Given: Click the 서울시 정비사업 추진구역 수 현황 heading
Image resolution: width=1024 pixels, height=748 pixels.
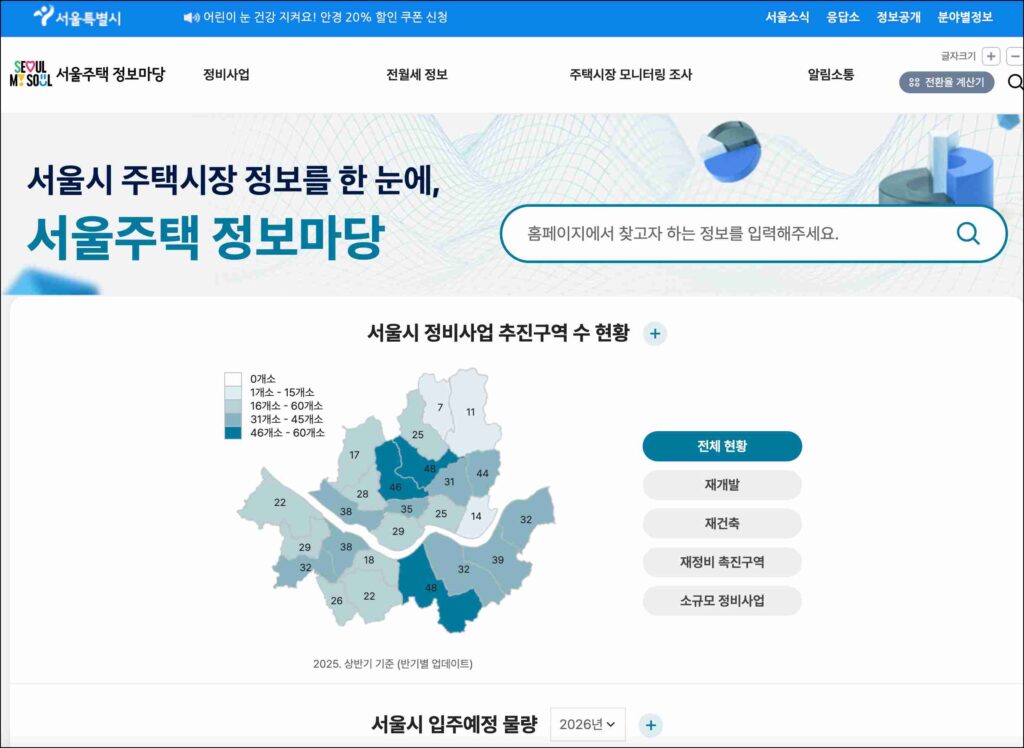Looking at the screenshot, I should click(x=498, y=333).
